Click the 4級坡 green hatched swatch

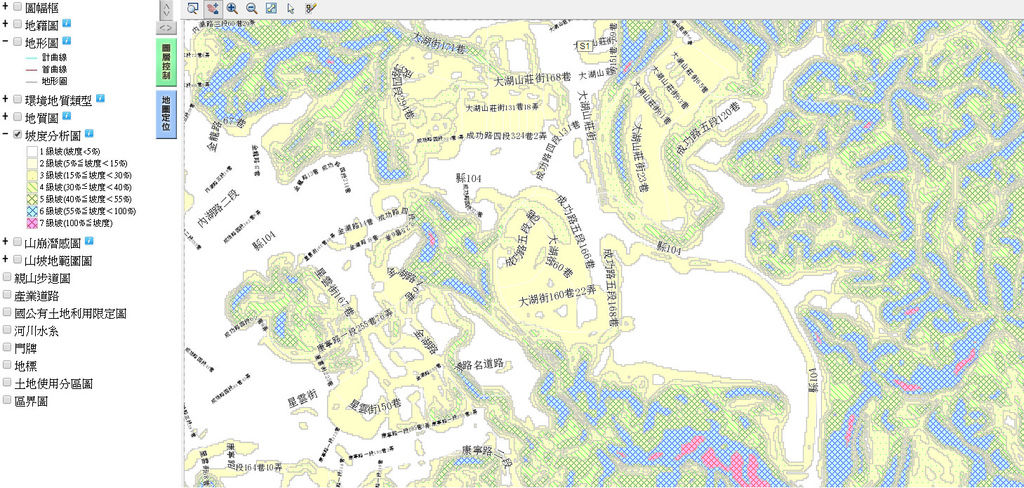[x=31, y=187]
